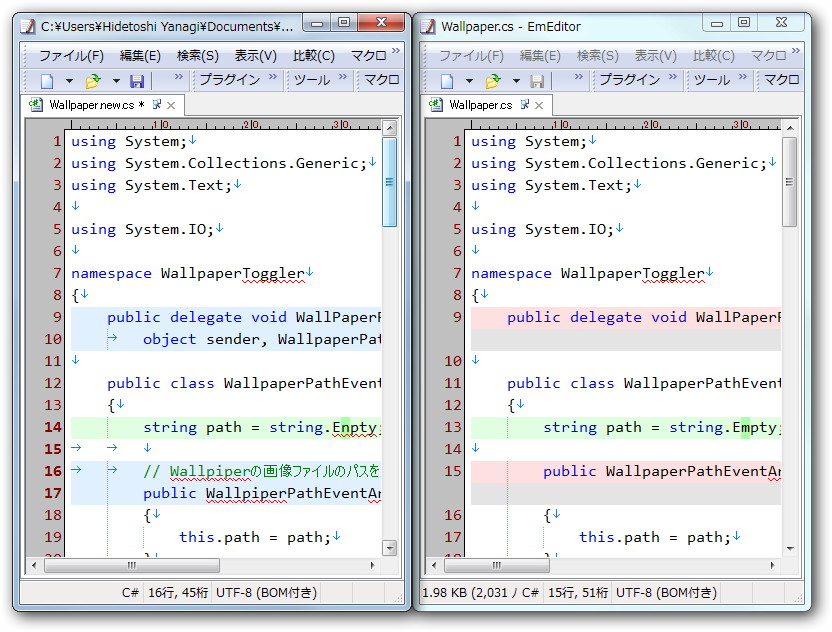832x632 pixels.
Task: Minimize the Wallpaper.cs EmEditor window
Action: (x=716, y=23)
